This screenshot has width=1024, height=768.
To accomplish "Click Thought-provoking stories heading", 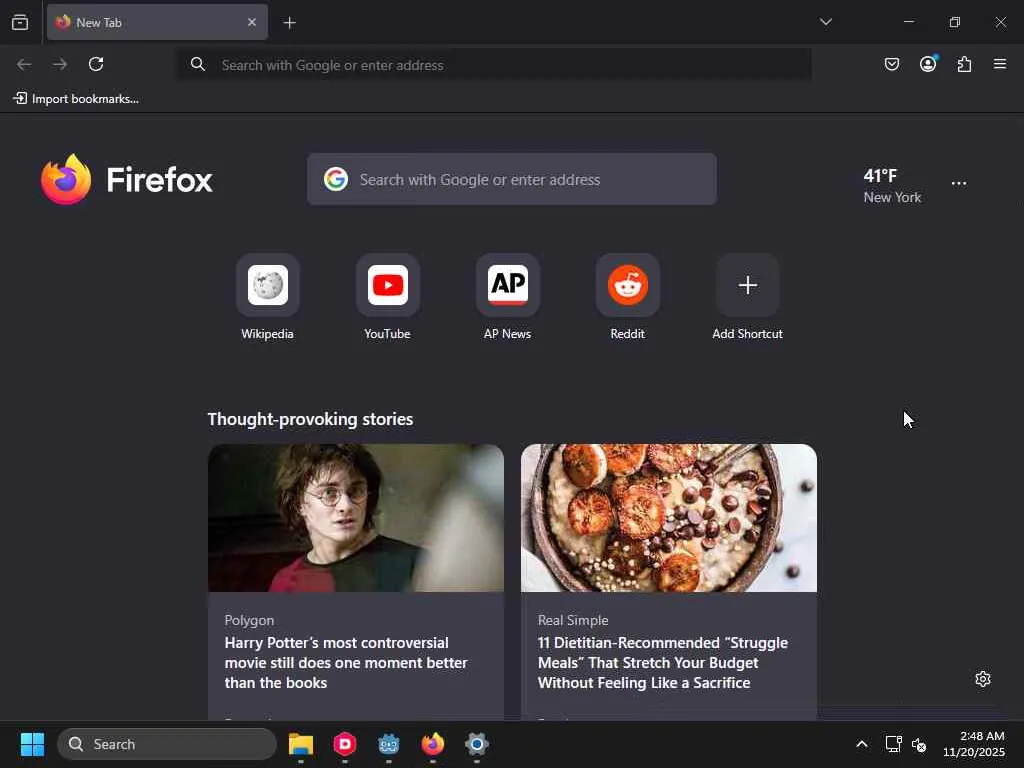I will click(x=310, y=419).
